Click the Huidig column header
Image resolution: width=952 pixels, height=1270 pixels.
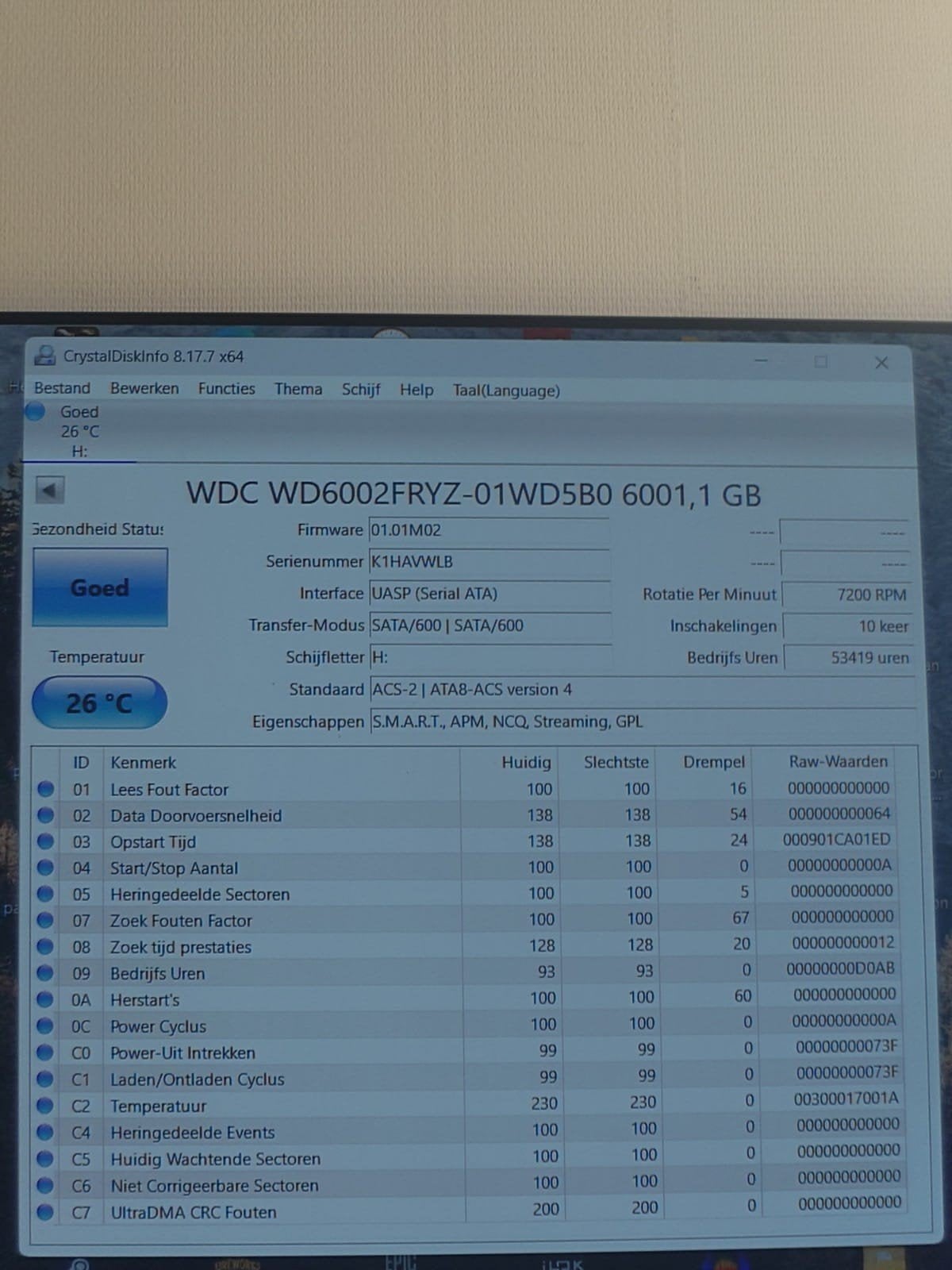(x=526, y=763)
